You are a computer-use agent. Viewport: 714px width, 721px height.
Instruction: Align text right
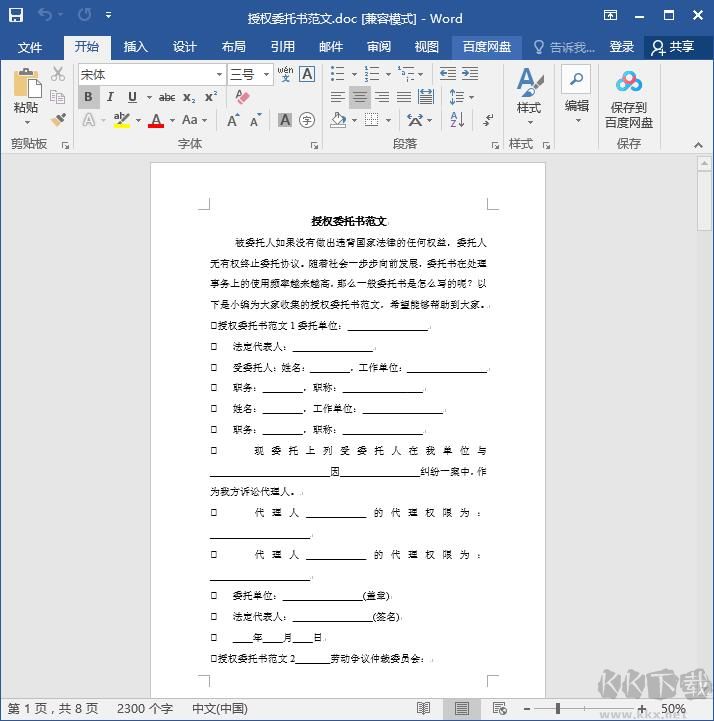pyautogui.click(x=382, y=97)
